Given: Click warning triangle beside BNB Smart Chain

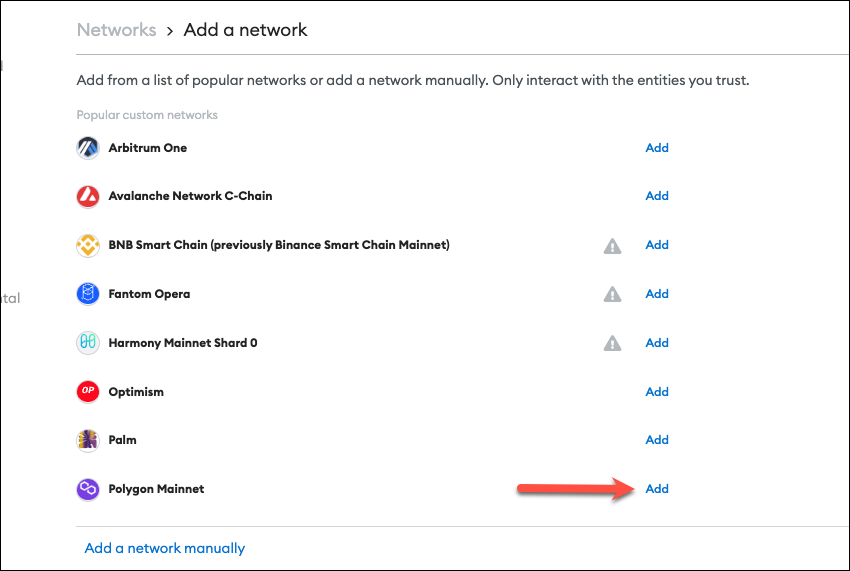Looking at the screenshot, I should pos(613,246).
